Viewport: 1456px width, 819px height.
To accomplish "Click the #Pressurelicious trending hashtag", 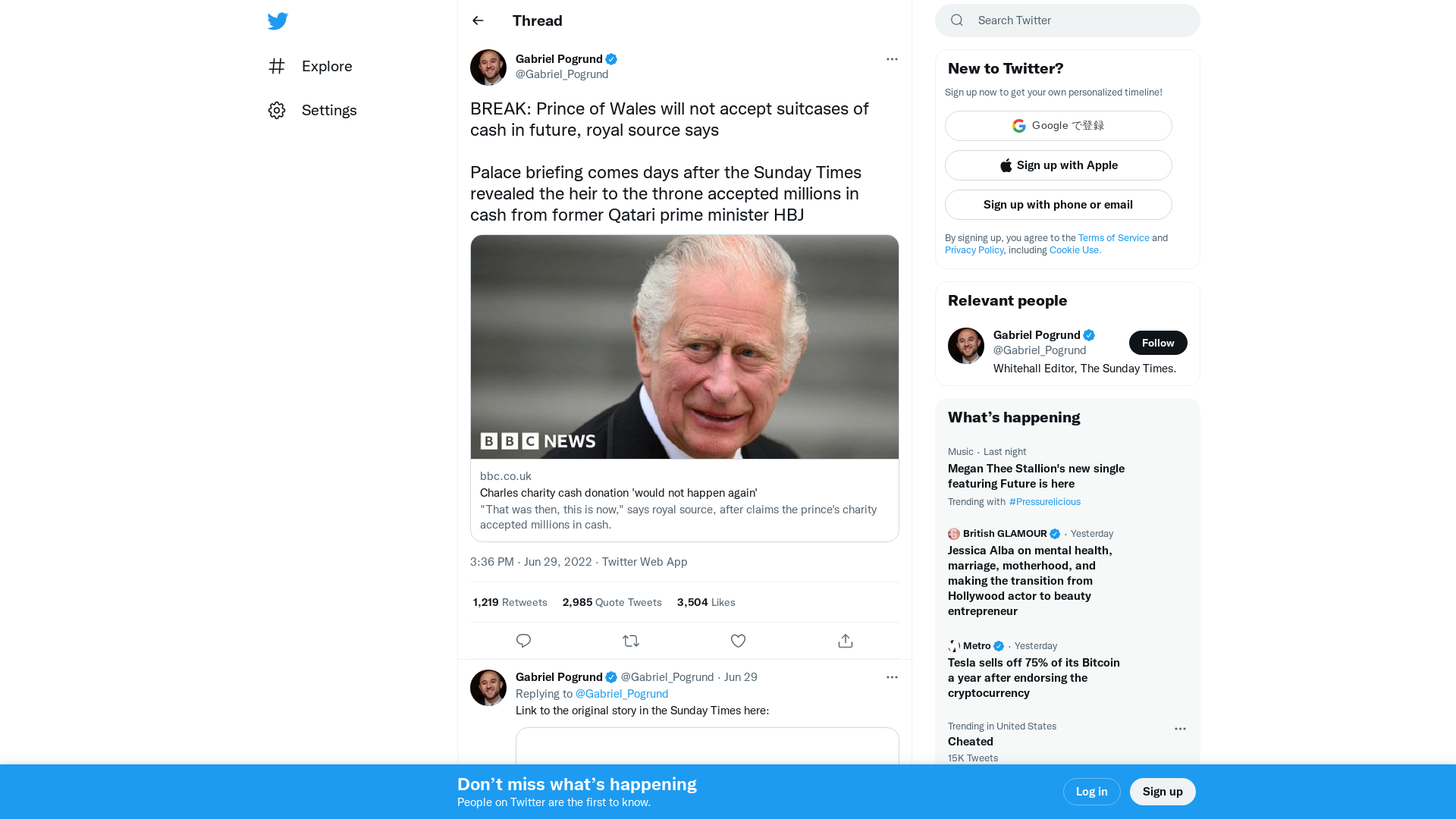I will click(1044, 501).
